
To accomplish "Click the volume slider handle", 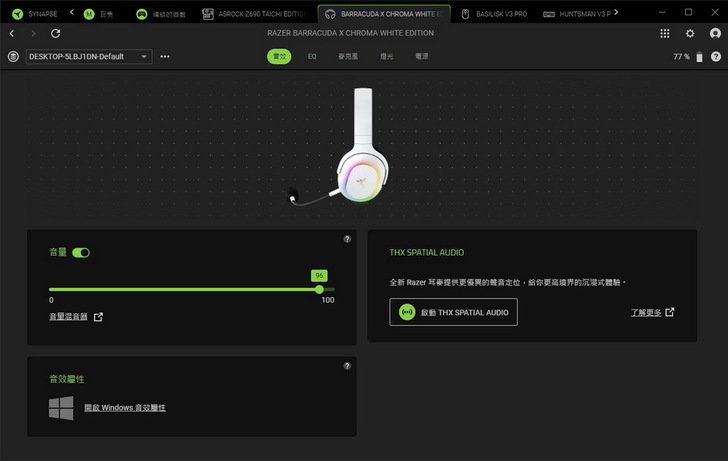I will pos(319,289).
